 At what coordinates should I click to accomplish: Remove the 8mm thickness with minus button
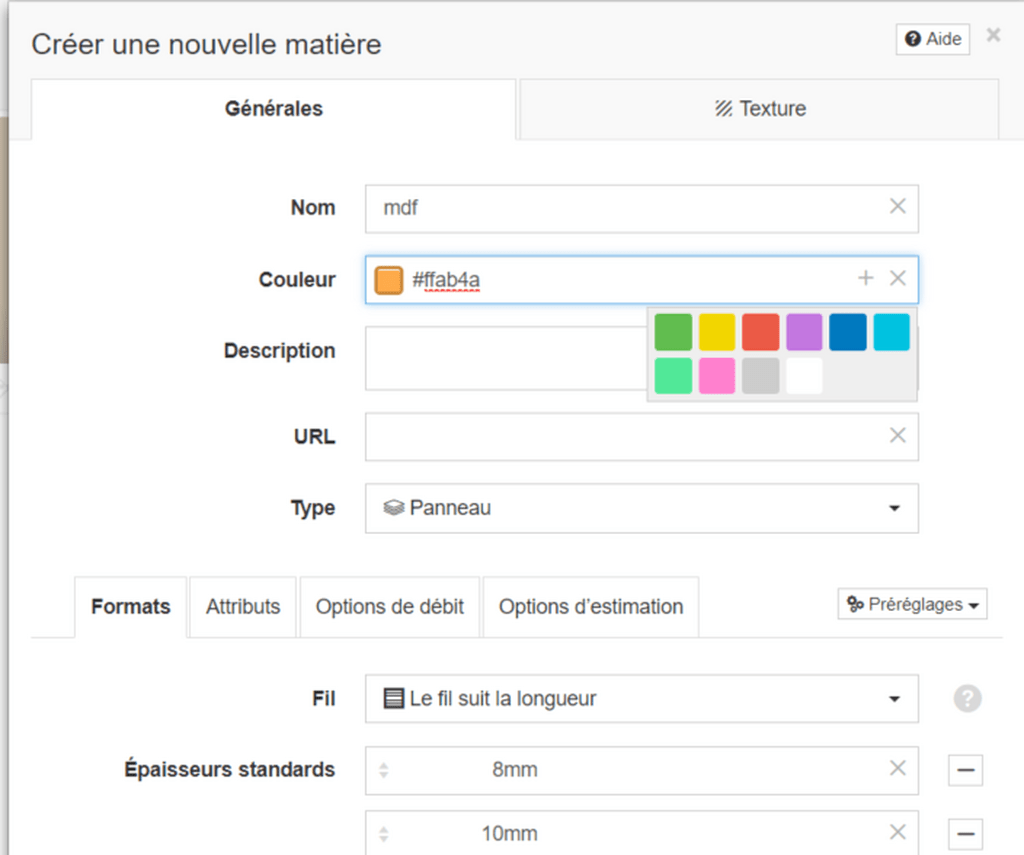[x=965, y=770]
